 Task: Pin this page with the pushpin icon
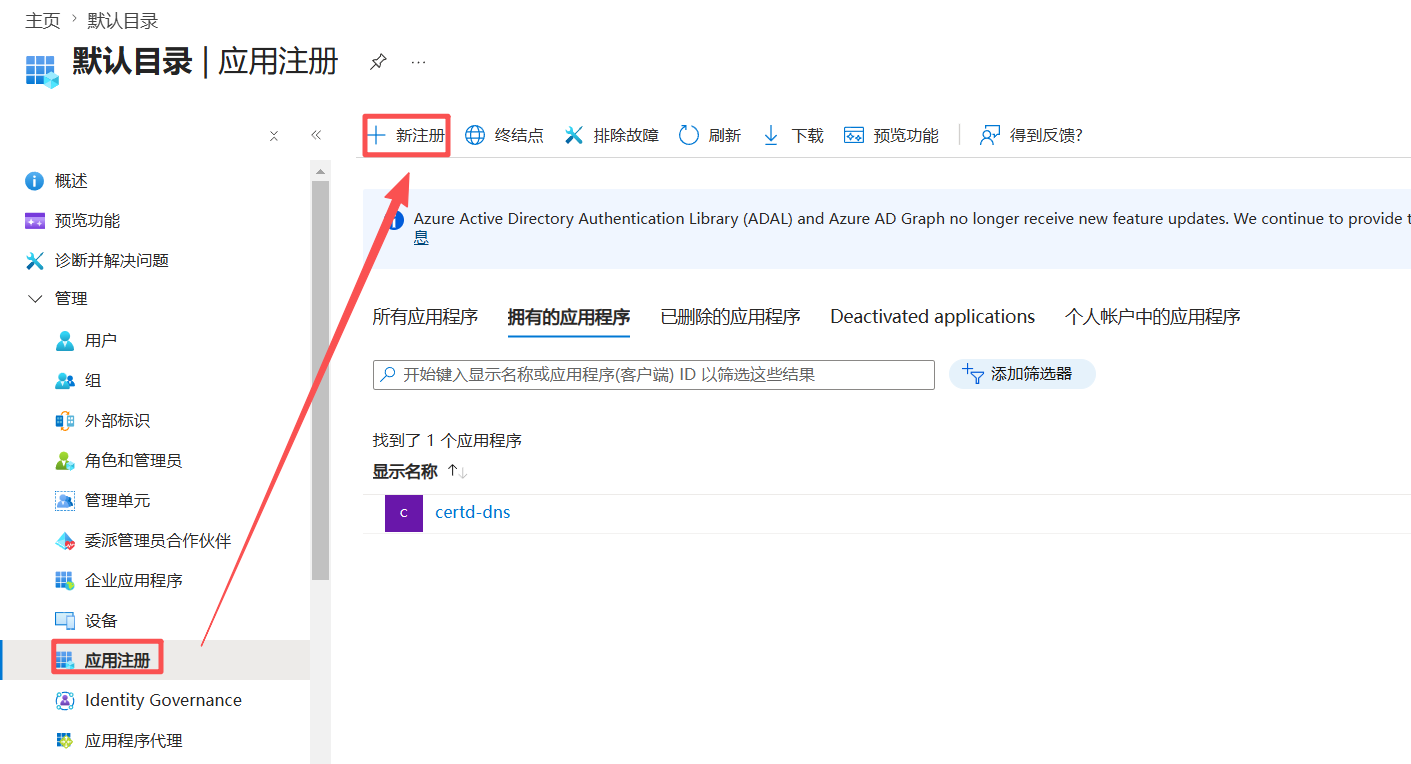(378, 62)
